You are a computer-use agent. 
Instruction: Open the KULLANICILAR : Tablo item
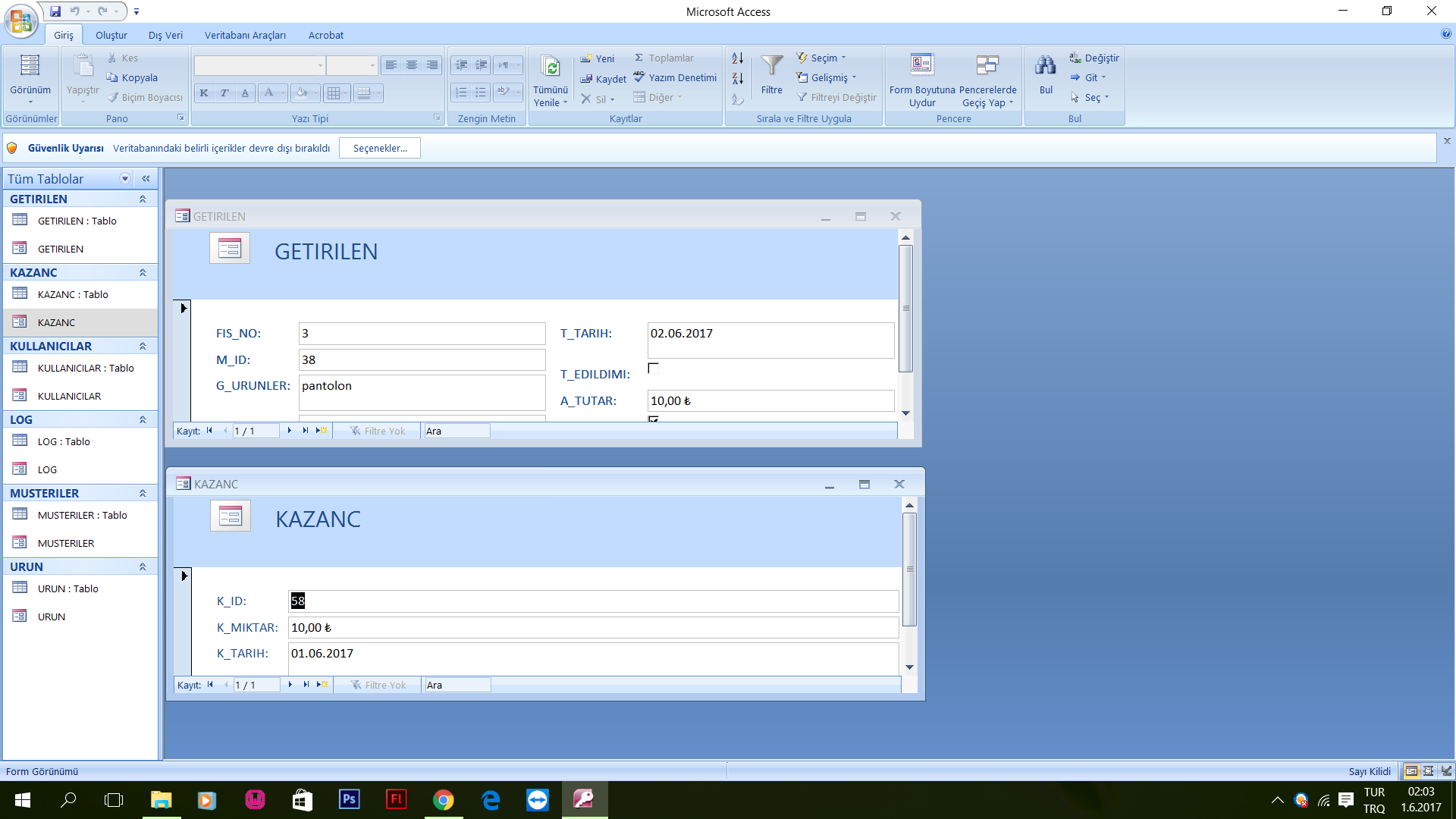pyautogui.click(x=85, y=369)
